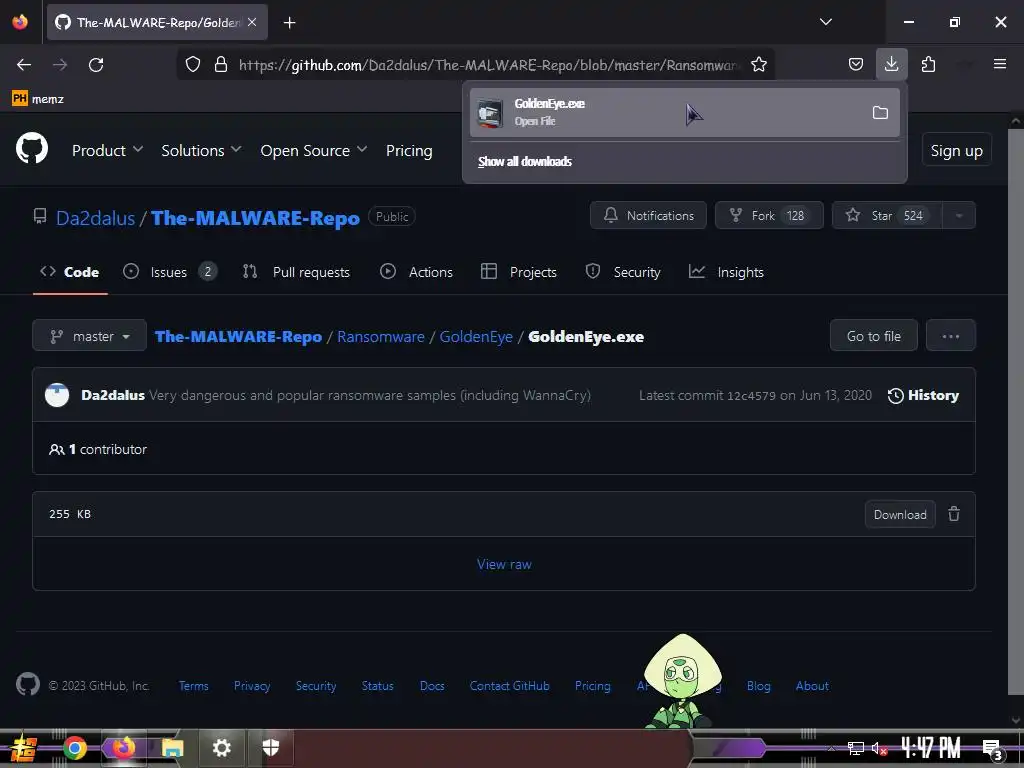
Task: Close The-MALWARE-Repo tab
Action: tap(252, 22)
